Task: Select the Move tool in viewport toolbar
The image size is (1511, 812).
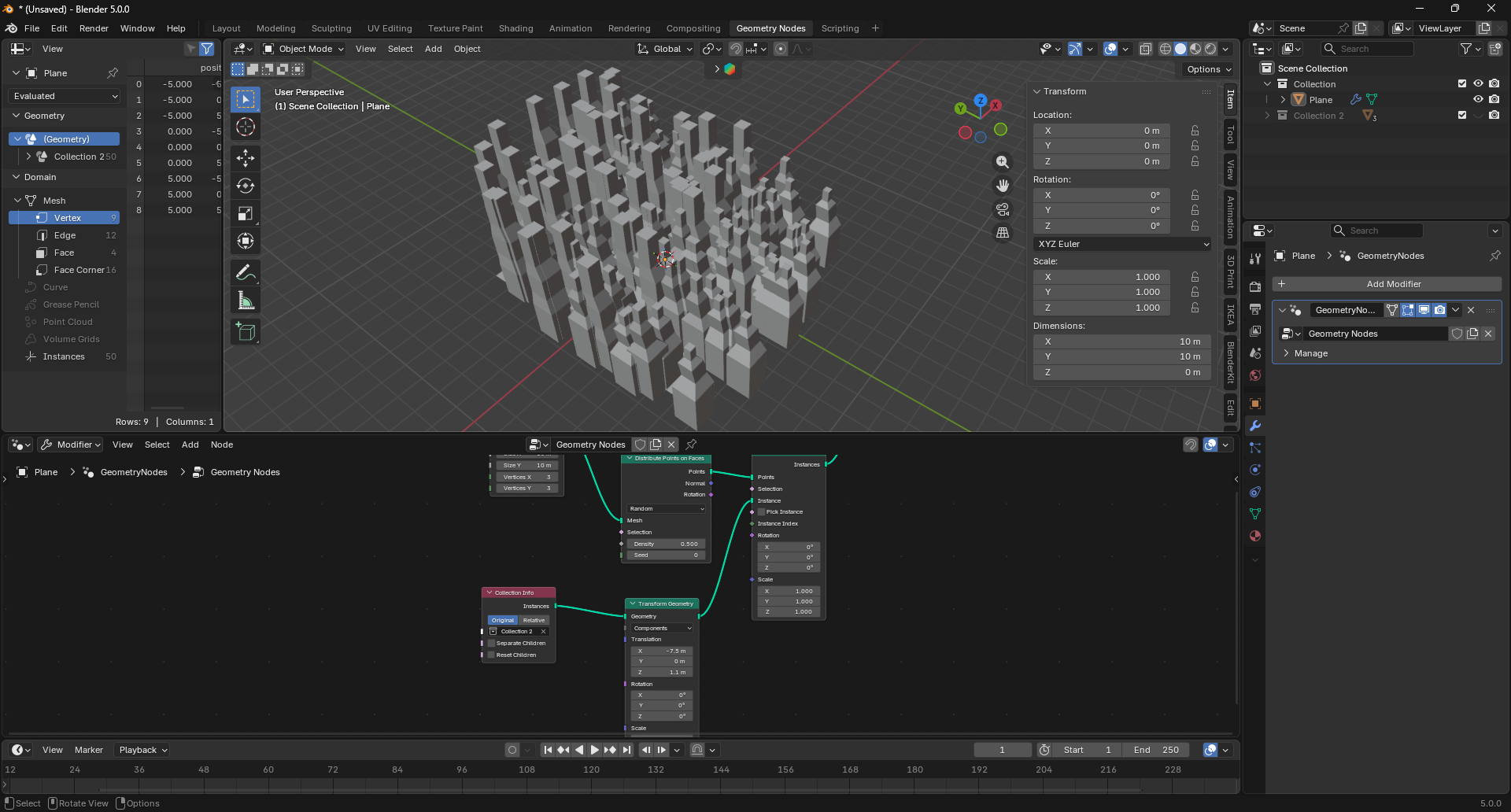Action: [246, 158]
